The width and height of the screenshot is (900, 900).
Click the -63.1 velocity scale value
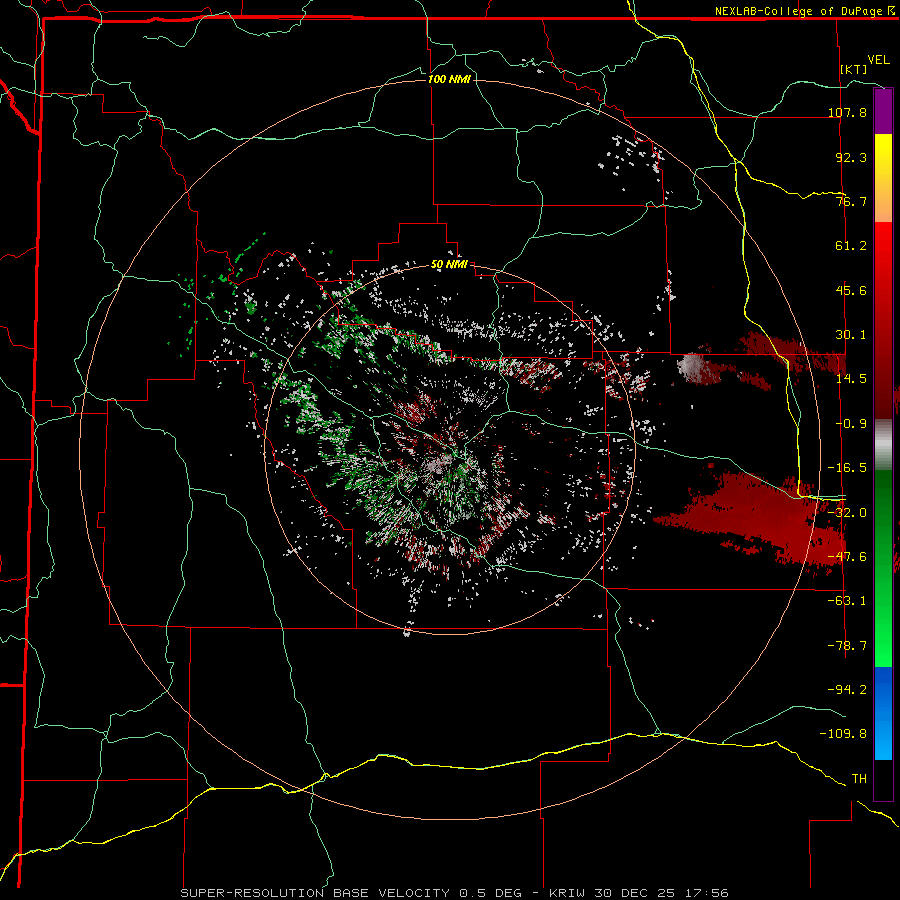(847, 601)
